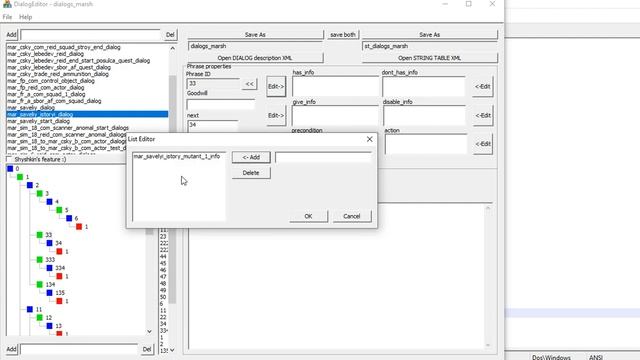Click the blue square icon of node 334

tap(49, 268)
